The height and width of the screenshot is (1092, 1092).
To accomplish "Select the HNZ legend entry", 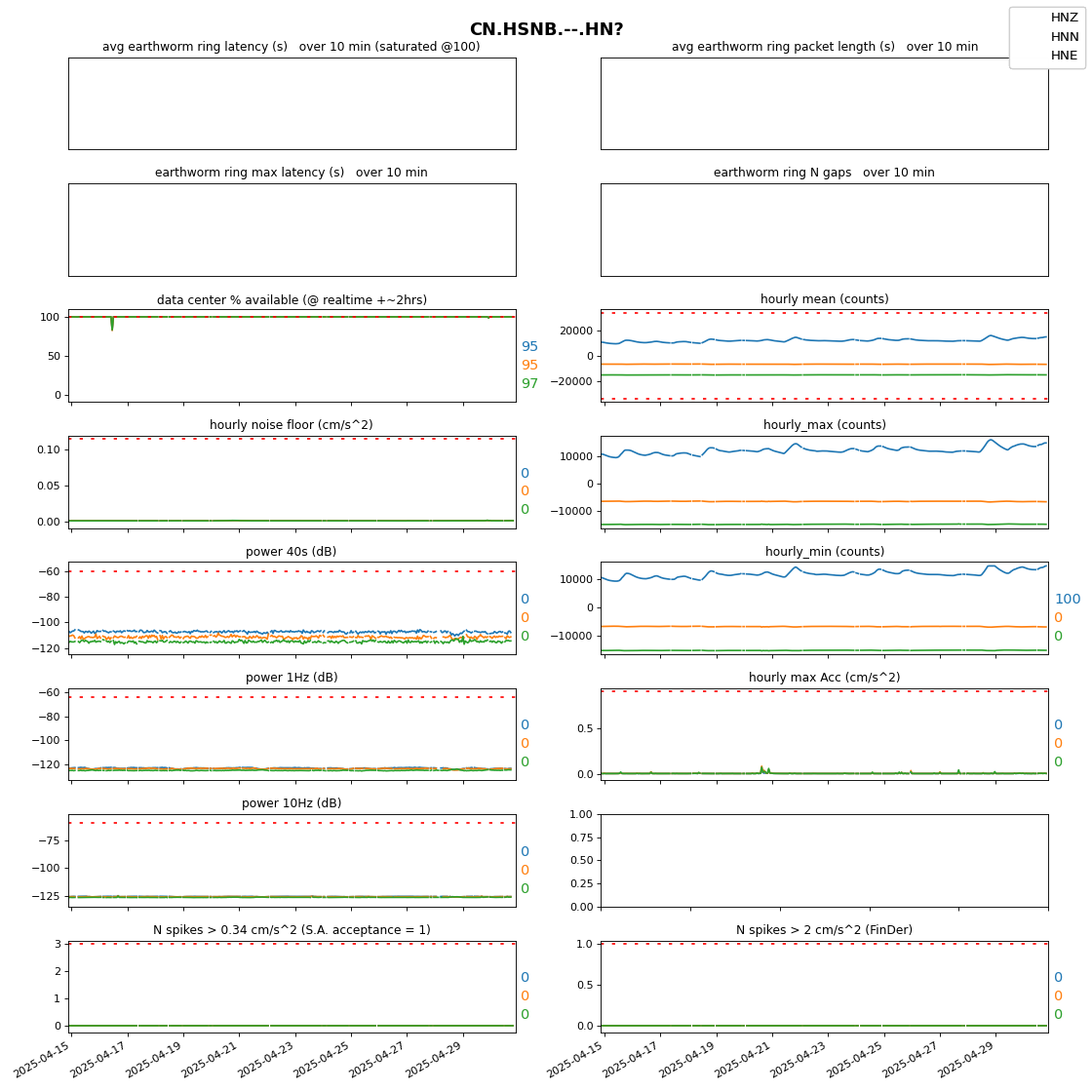I will [x=1064, y=18].
